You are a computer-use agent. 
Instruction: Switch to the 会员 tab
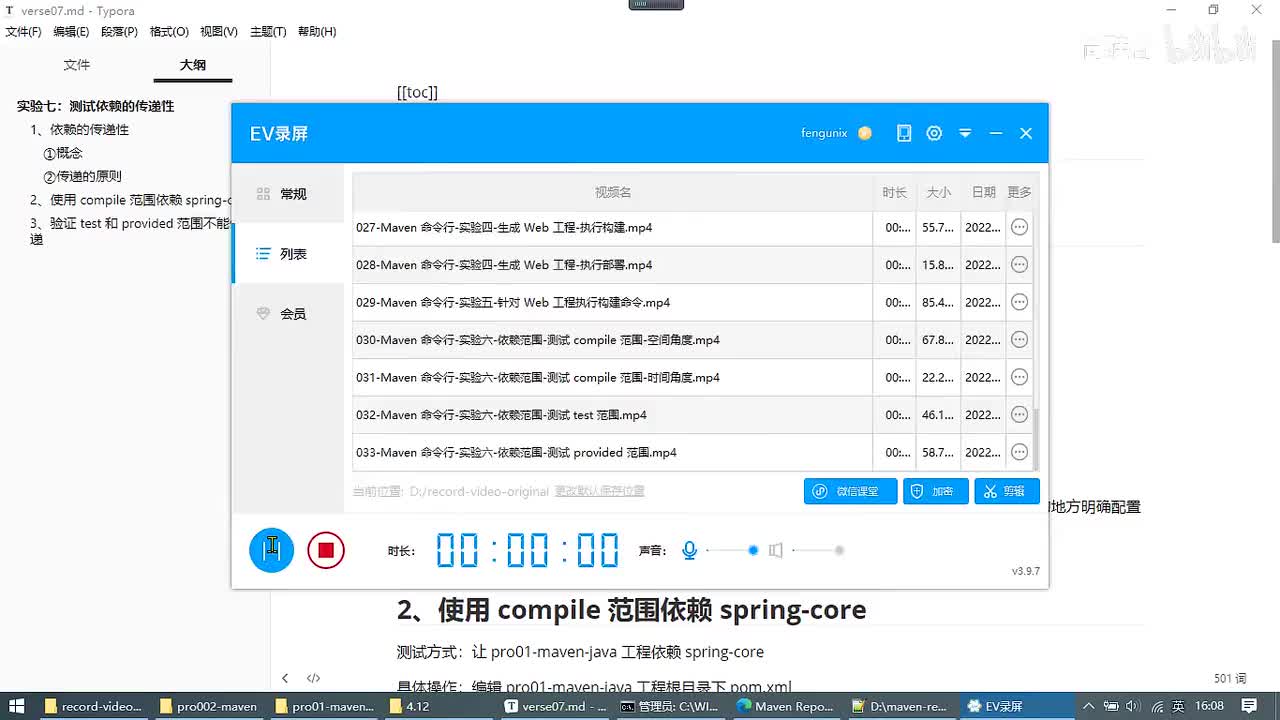click(288, 314)
